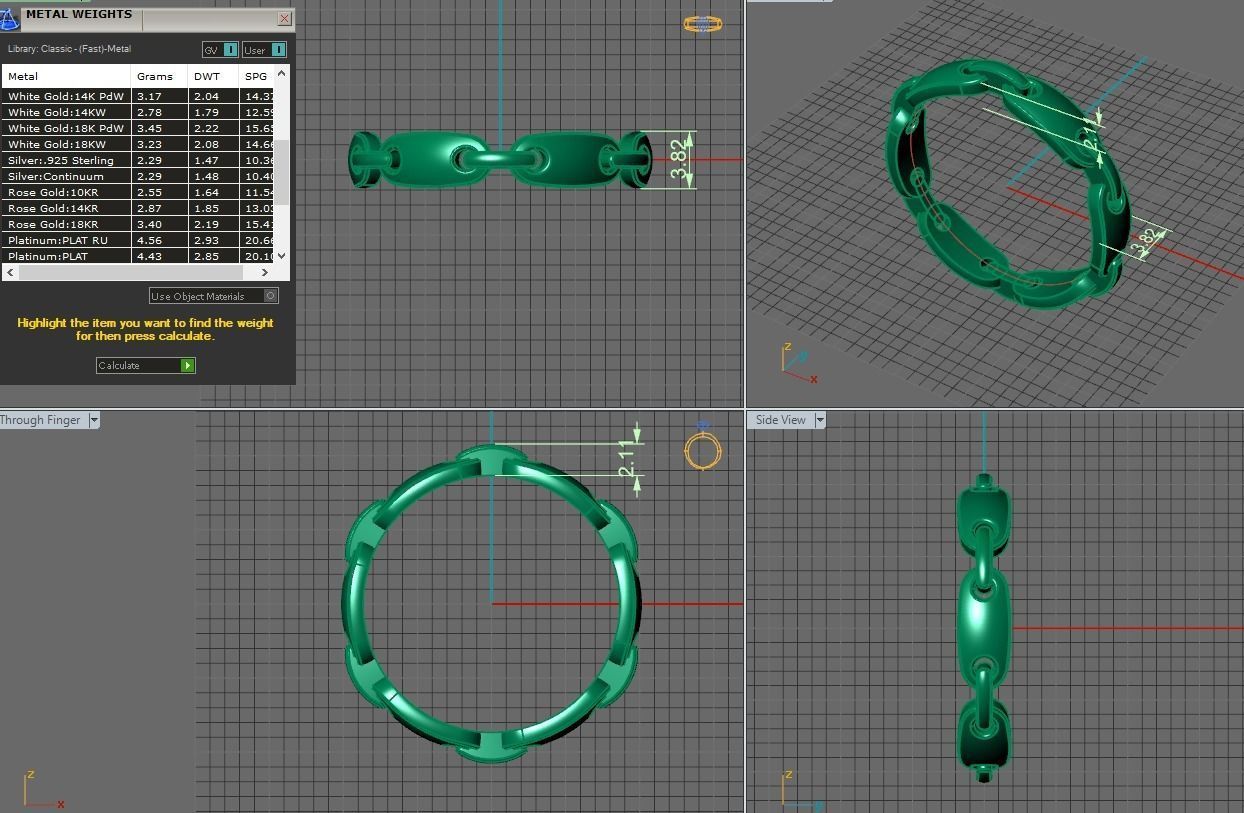Click the Metal Weights panel logo icon
Viewport: 1244px width, 813px height.
pyautogui.click(x=10, y=18)
